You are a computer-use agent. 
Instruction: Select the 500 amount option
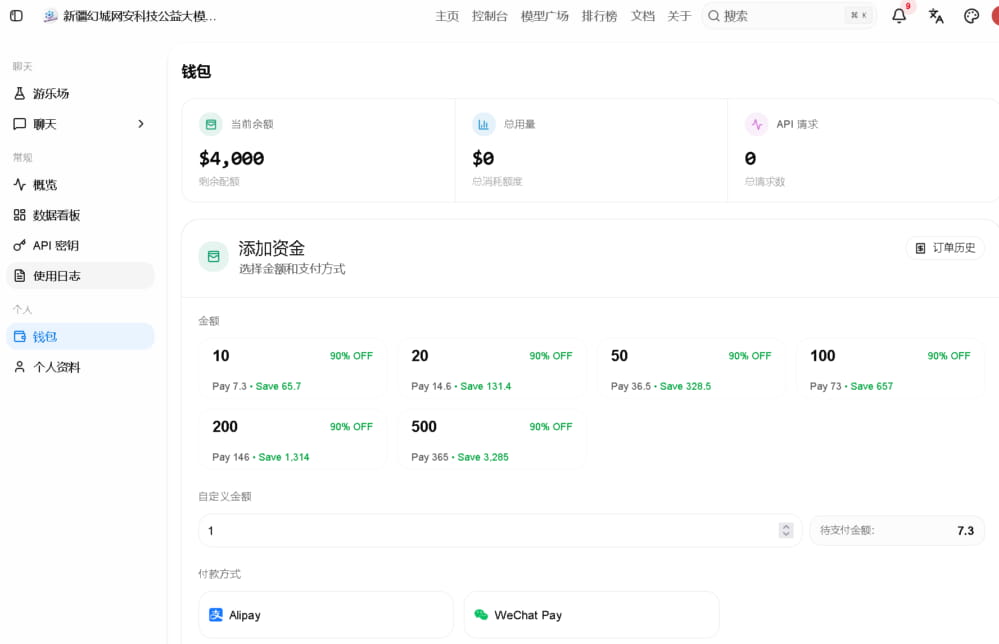tap(492, 441)
